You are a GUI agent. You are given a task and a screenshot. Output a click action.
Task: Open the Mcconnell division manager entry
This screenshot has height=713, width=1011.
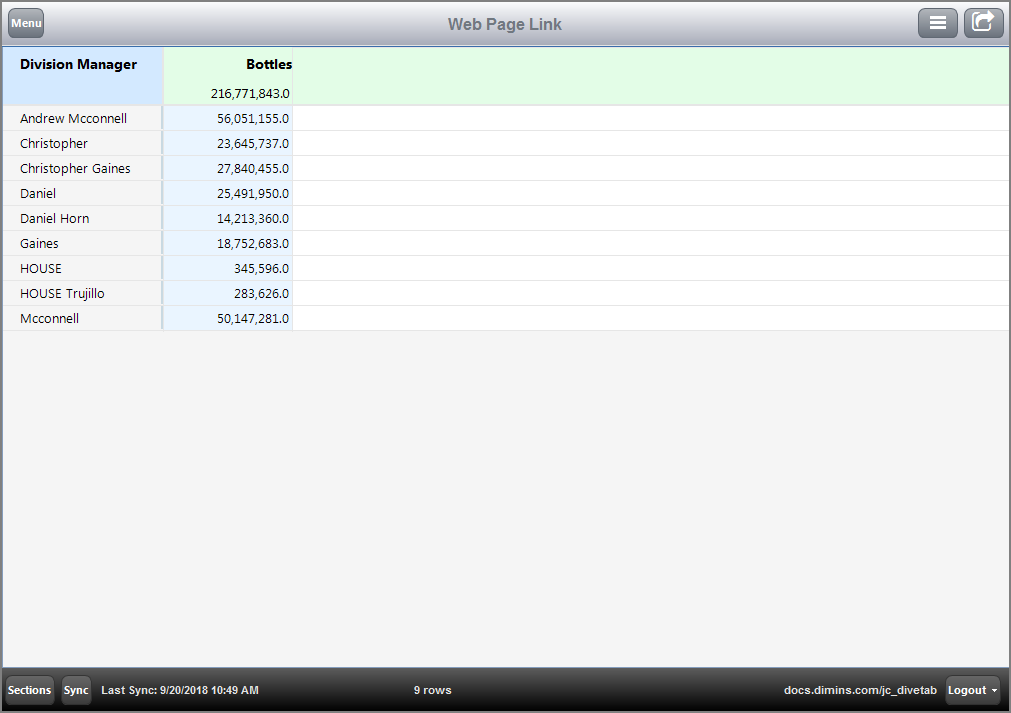[49, 318]
